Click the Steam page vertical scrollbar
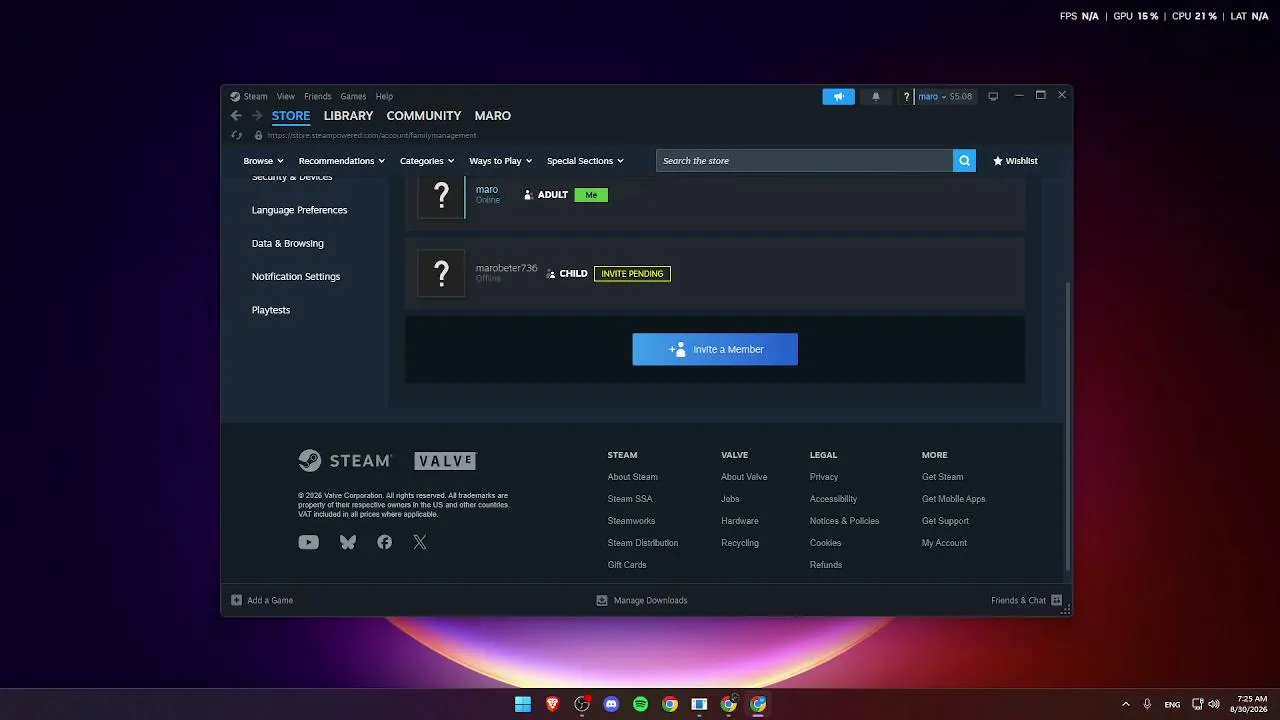 point(1068,425)
